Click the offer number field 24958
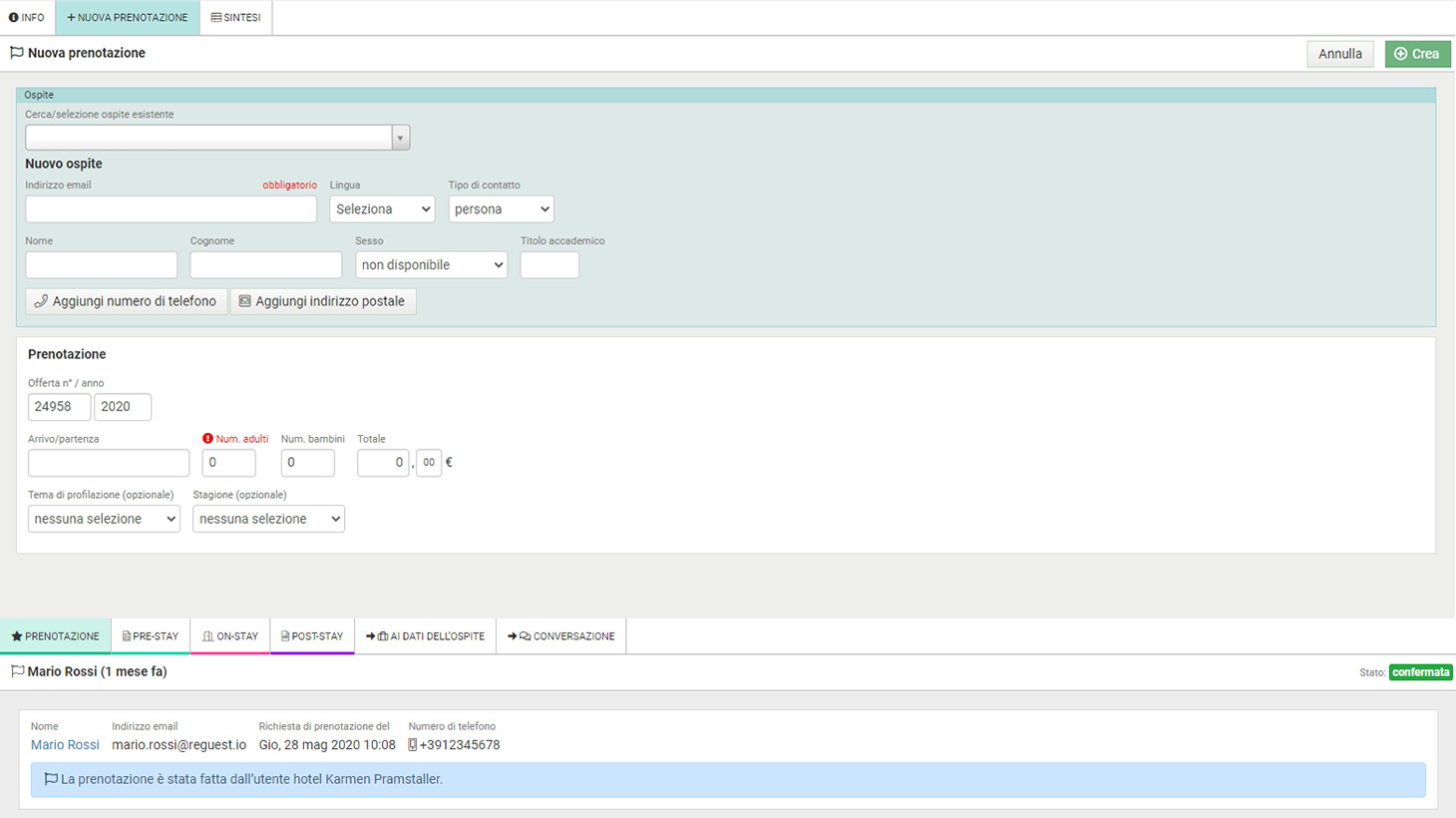The image size is (1456, 818). (x=59, y=407)
